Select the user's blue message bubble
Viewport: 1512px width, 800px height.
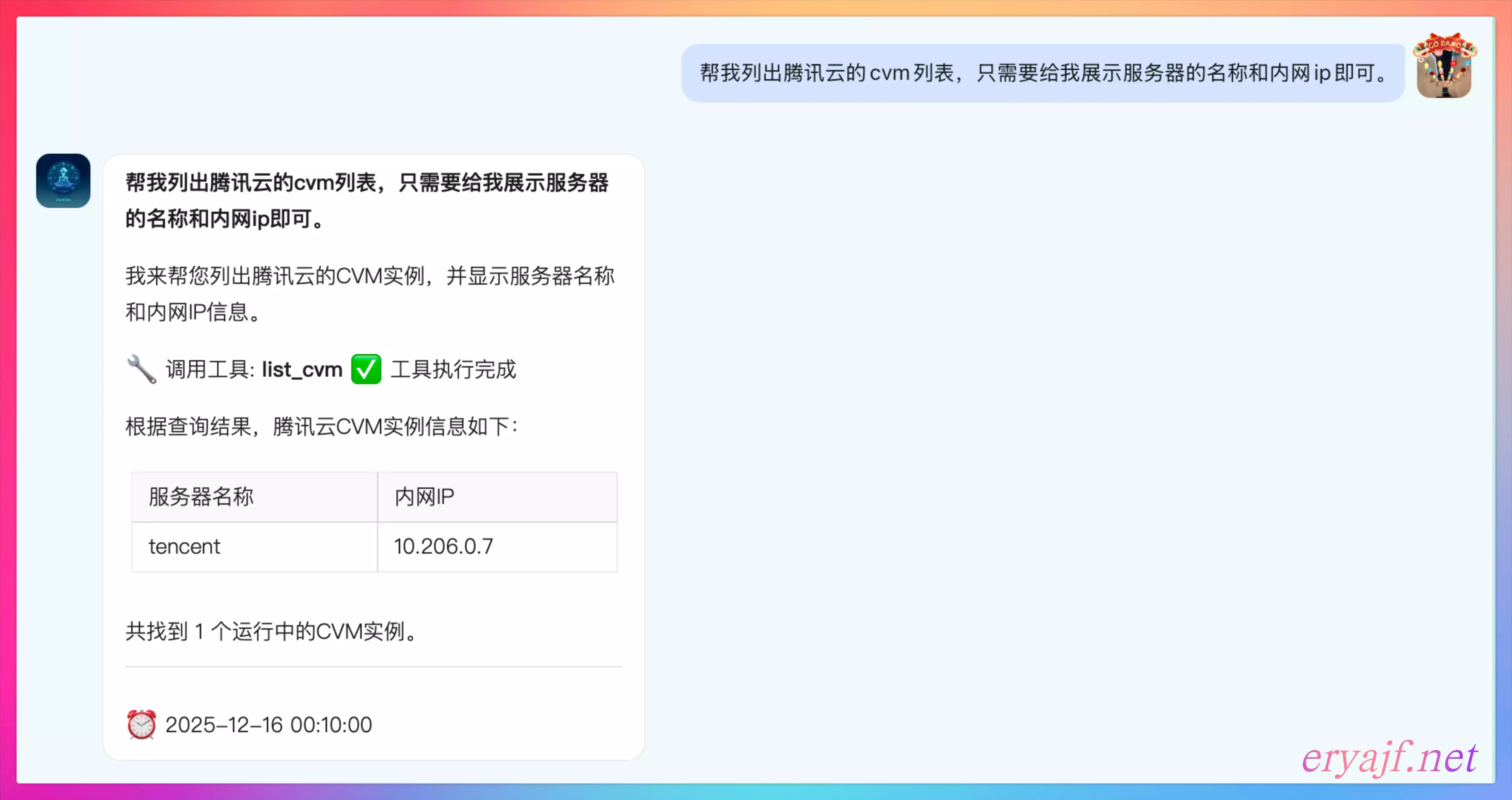tap(1042, 73)
